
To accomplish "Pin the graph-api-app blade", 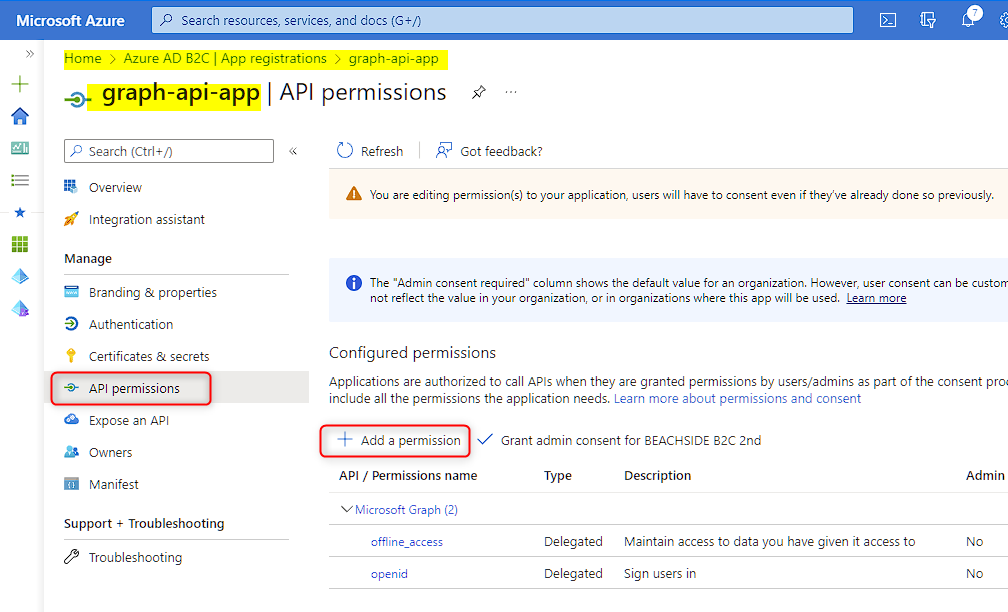I will 478,93.
